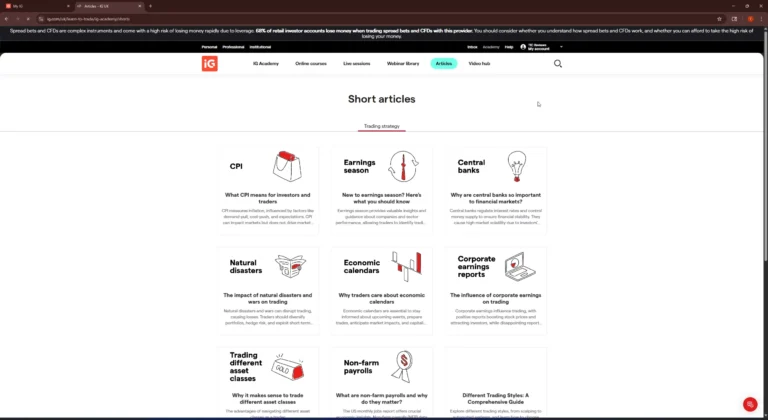The image size is (768, 420).
Task: Select the Trading strategy tab
Action: [382, 126]
